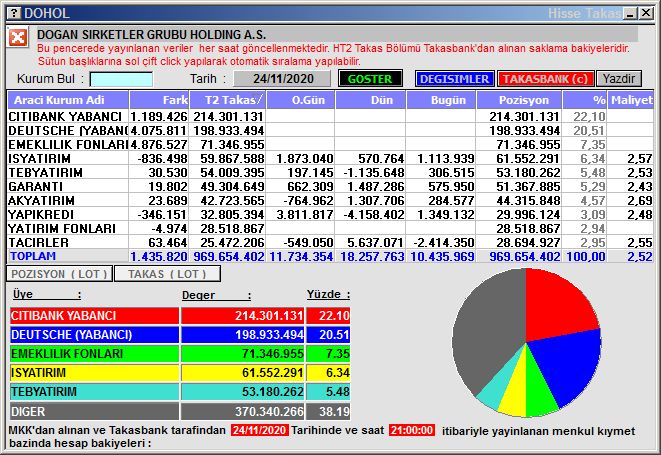Sort by the Bugün column header

click(x=441, y=100)
